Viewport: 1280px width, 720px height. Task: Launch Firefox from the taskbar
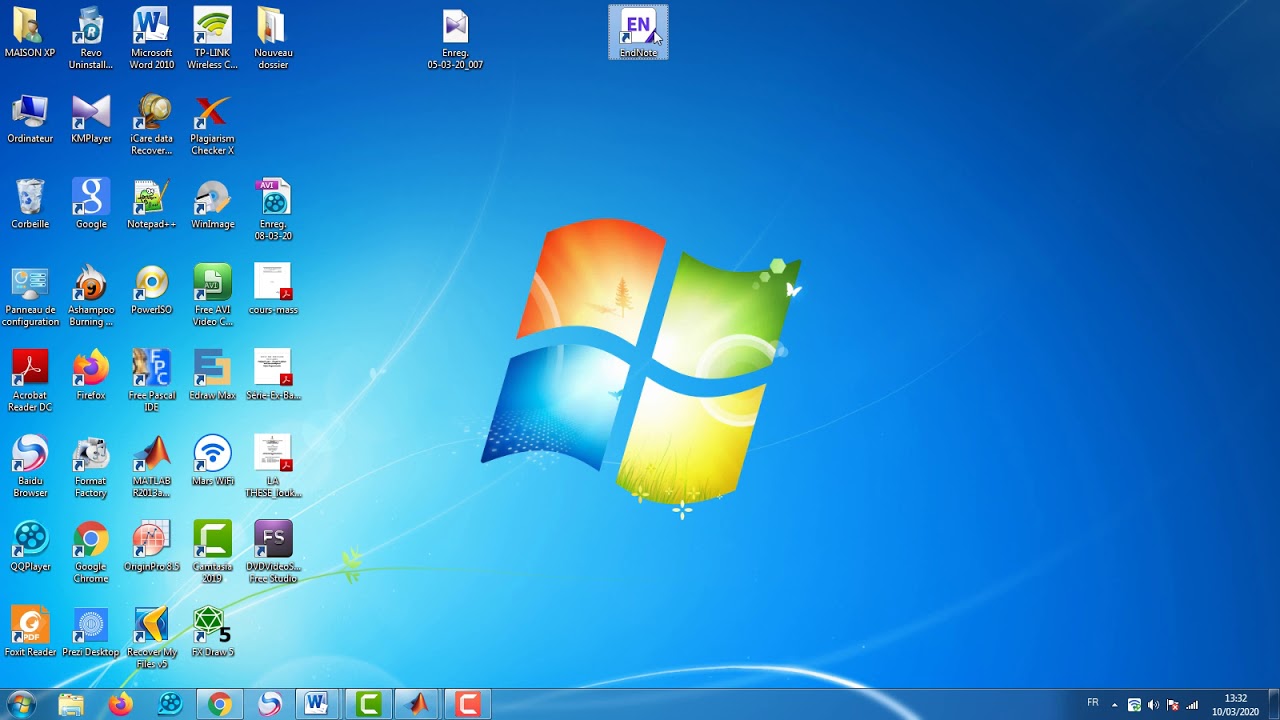point(120,705)
